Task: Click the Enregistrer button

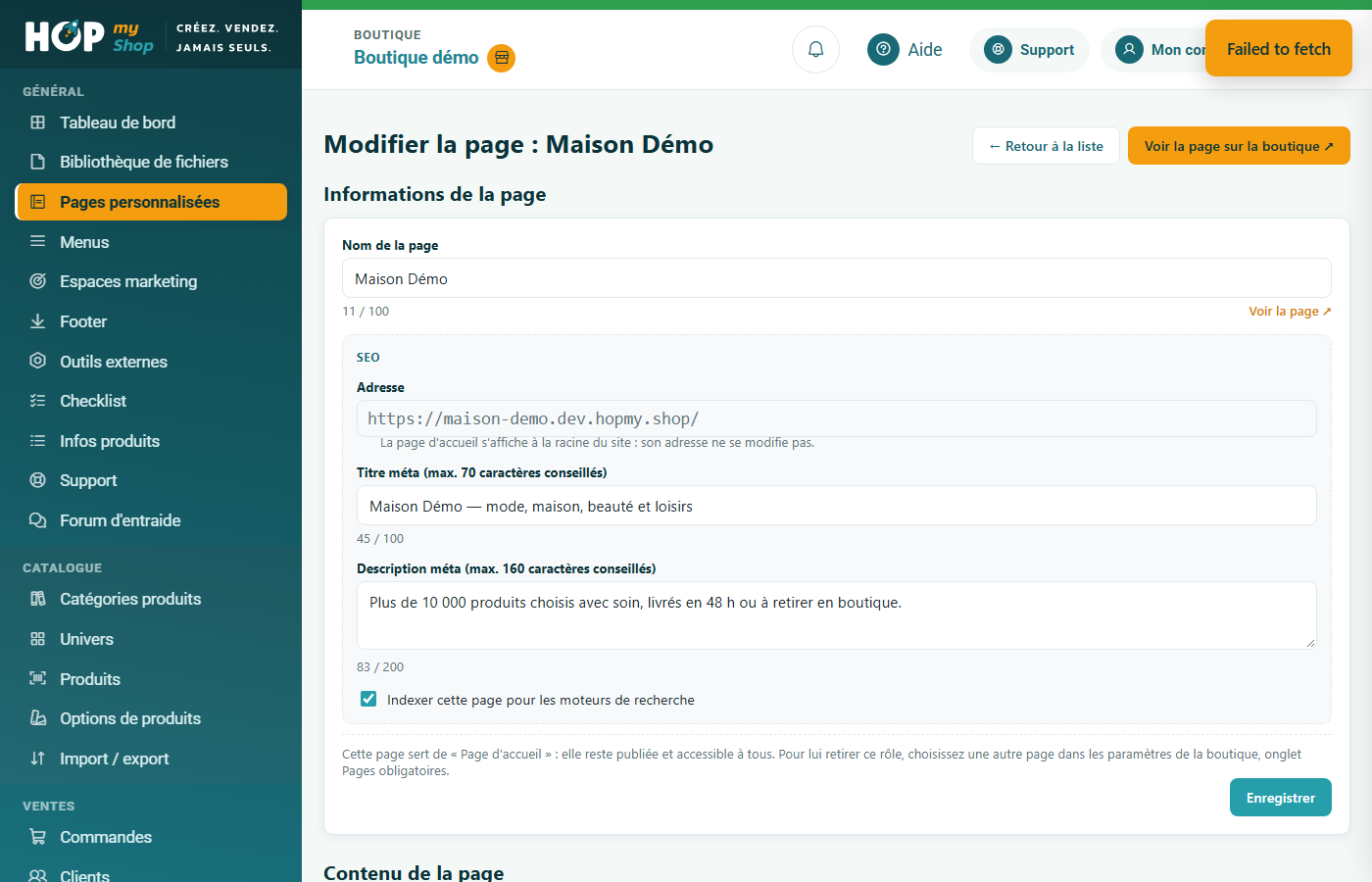Action: point(1281,798)
